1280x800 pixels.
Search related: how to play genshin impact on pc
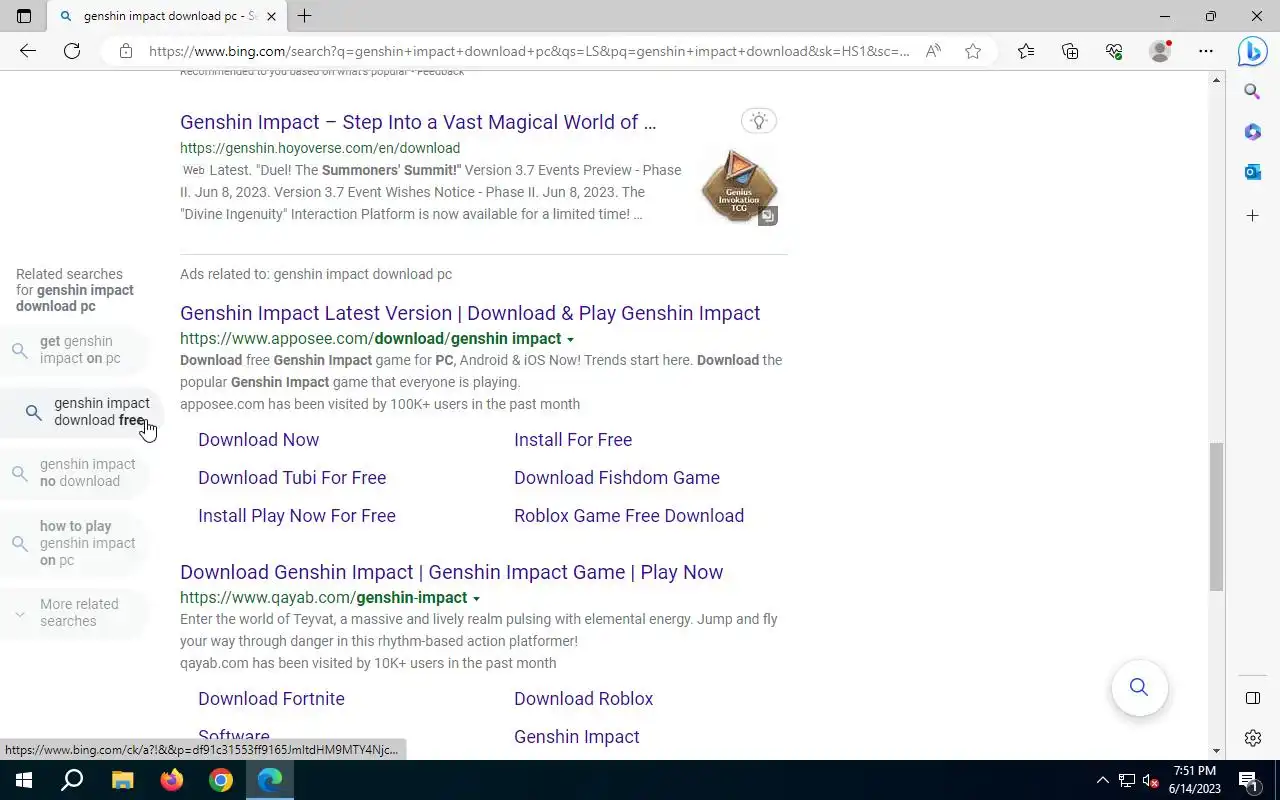click(x=75, y=543)
